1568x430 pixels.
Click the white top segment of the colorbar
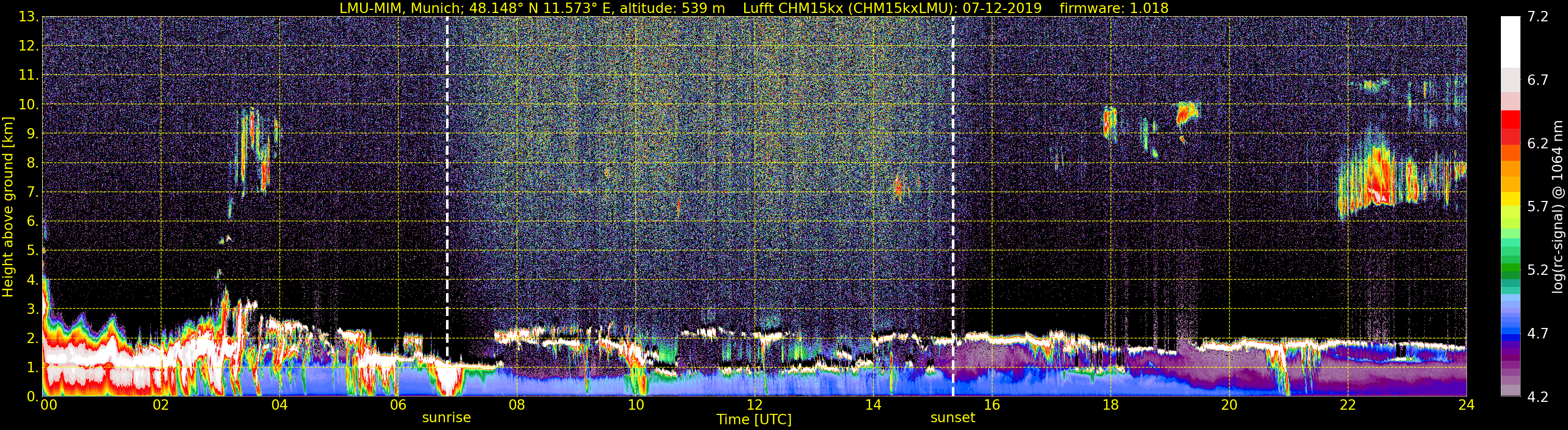point(1510,42)
